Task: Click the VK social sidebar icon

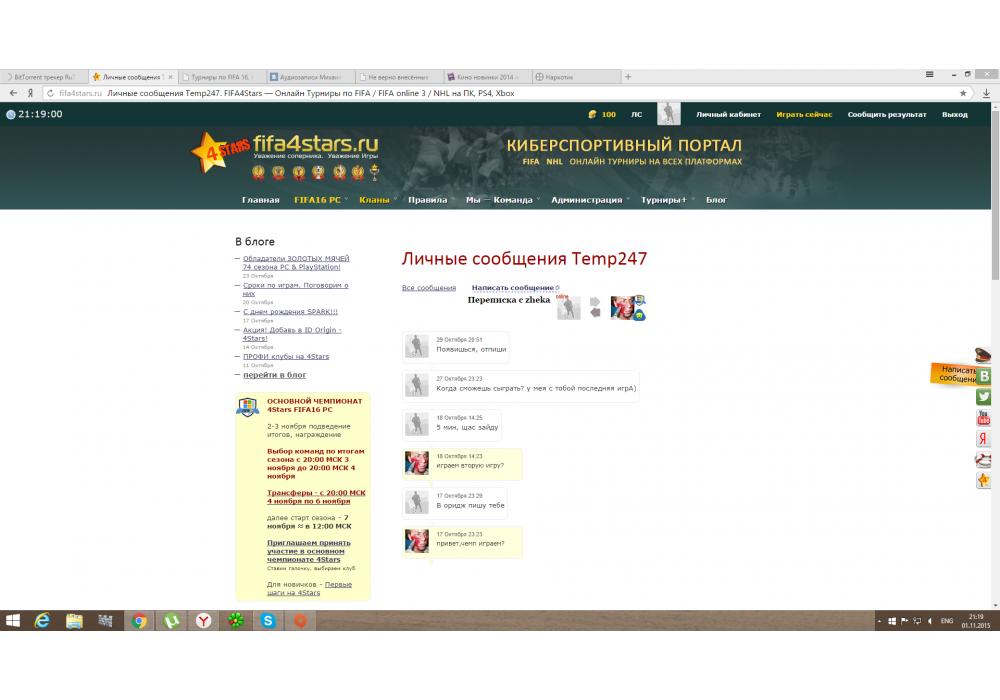Action: tap(984, 376)
